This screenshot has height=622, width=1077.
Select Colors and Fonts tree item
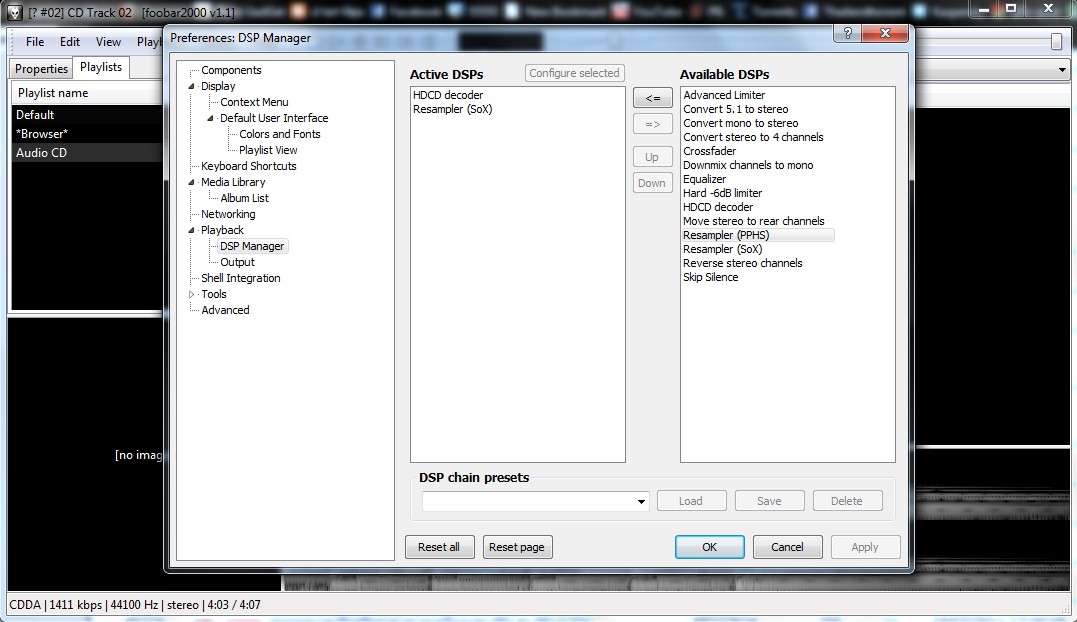tap(280, 134)
